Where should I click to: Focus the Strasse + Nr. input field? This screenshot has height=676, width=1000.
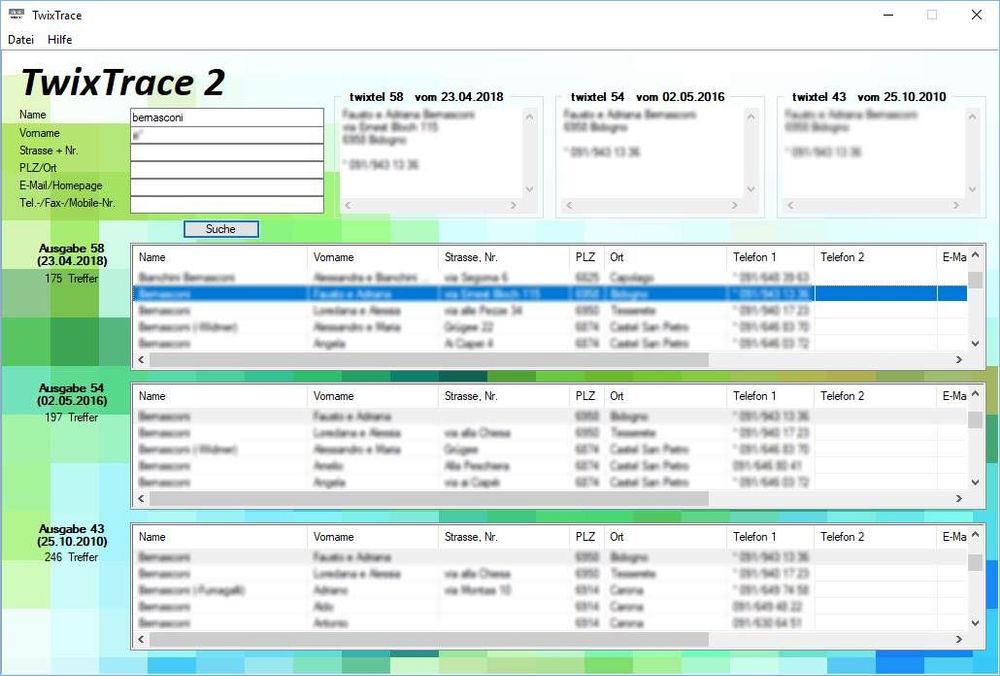pos(227,152)
